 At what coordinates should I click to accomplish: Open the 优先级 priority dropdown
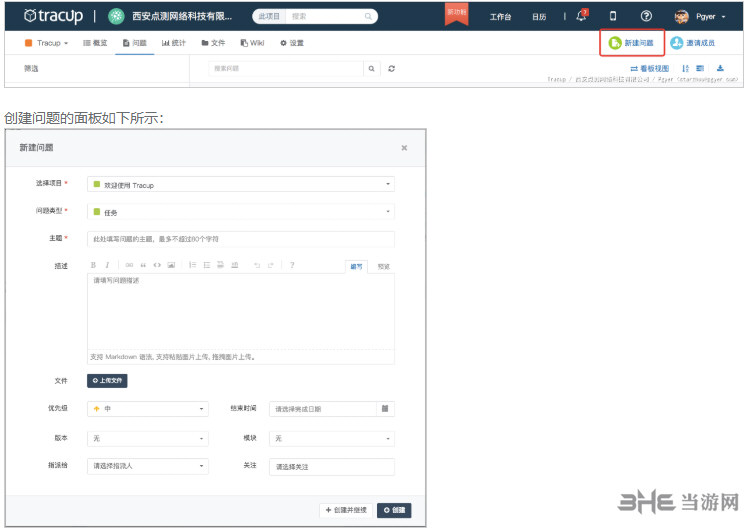click(148, 409)
